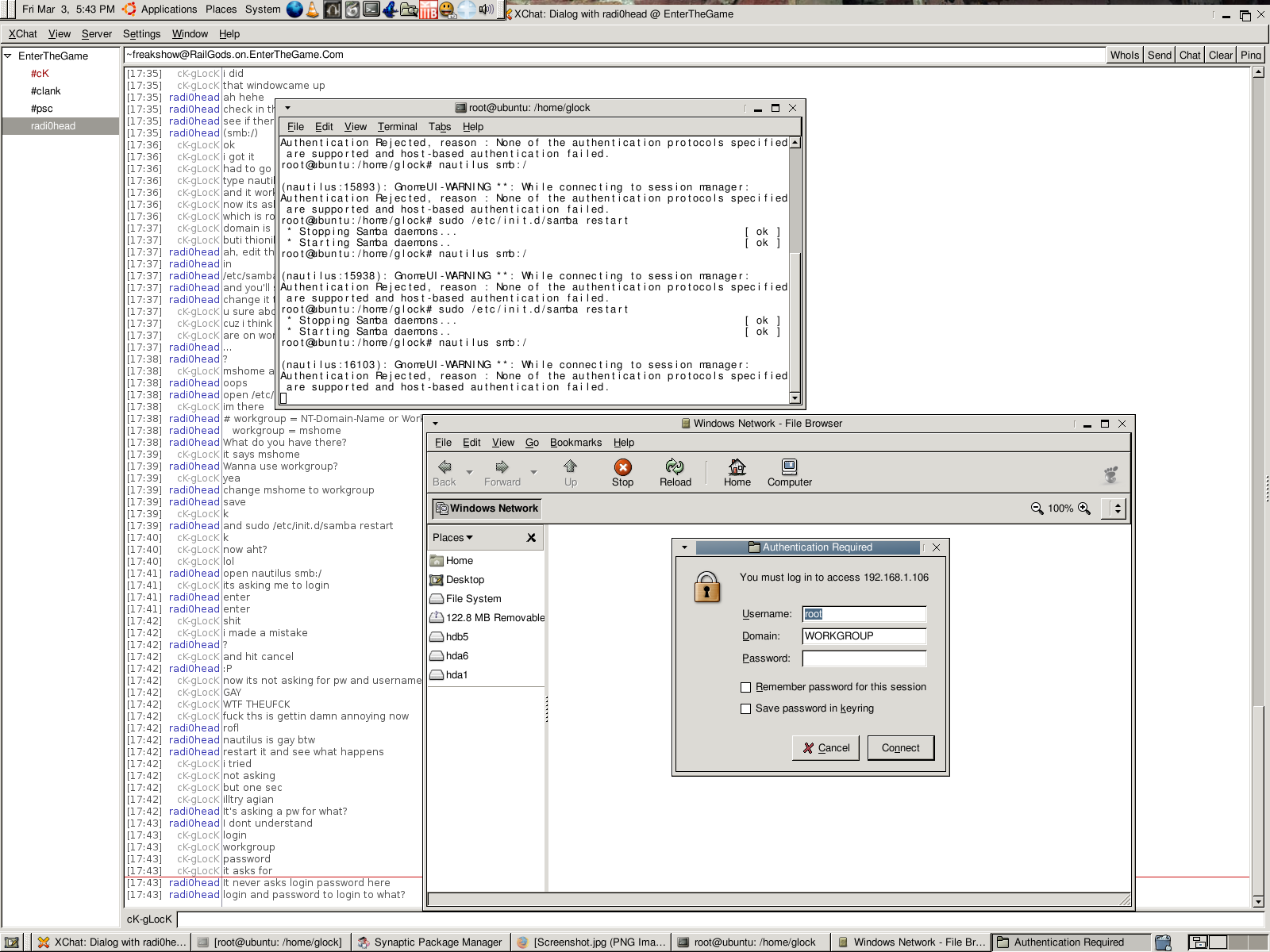This screenshot has height=952, width=1270.
Task: Click Windows Network location button
Action: [x=487, y=509]
